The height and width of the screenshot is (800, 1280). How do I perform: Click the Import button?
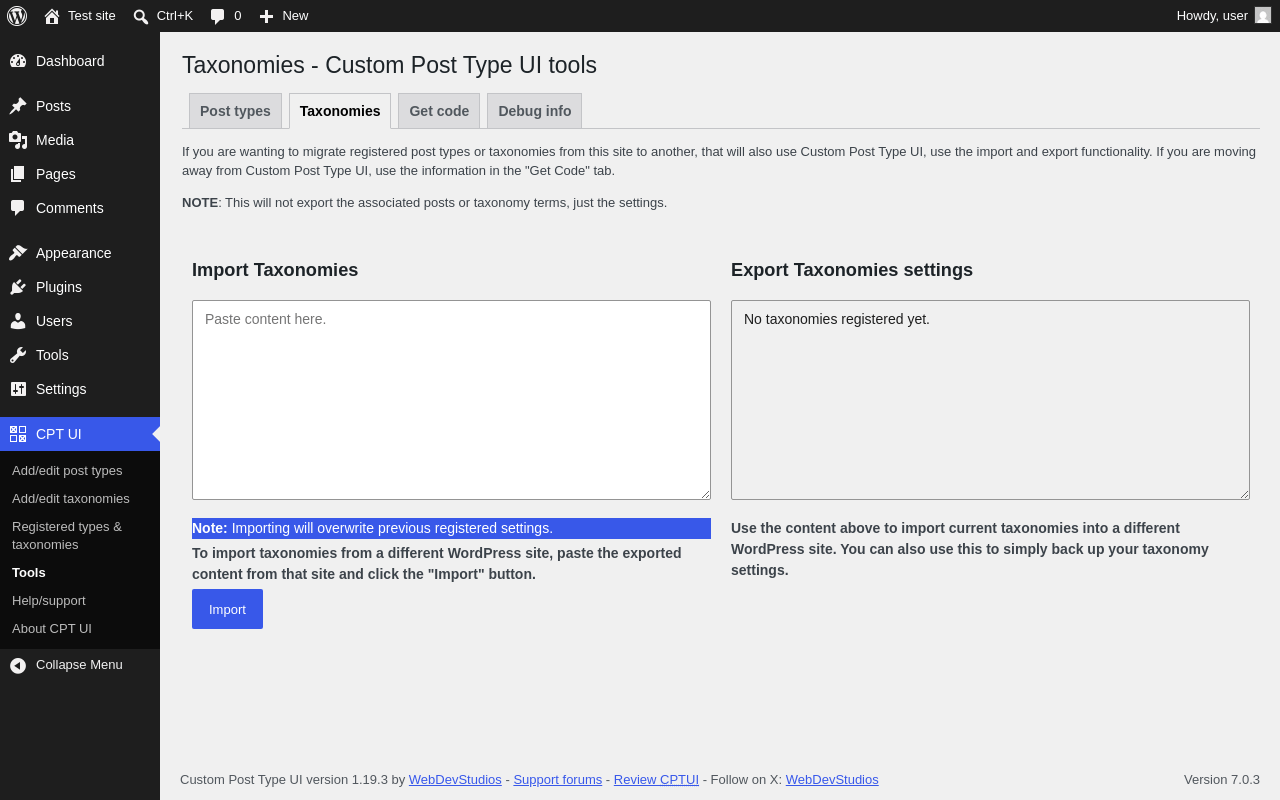[x=227, y=609]
